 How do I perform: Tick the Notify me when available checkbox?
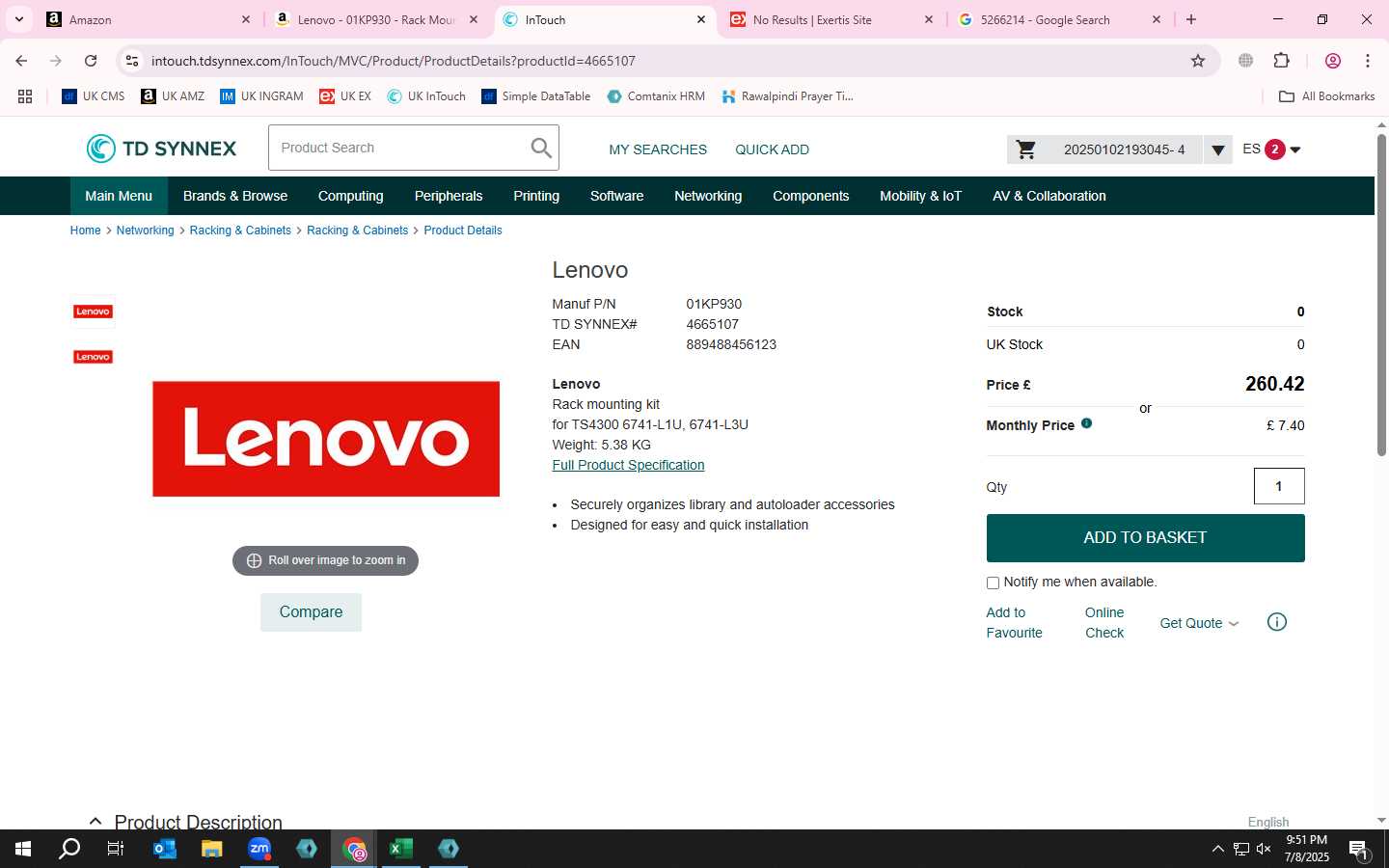coord(993,583)
